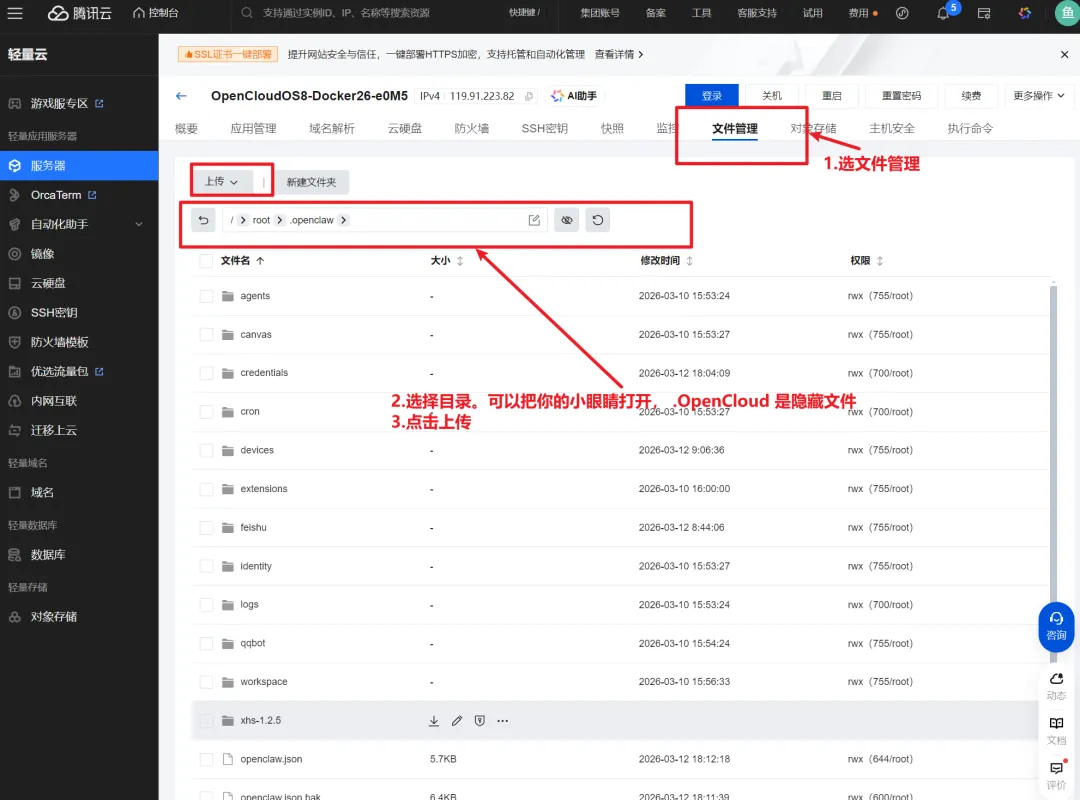Select 服务器 in the sidebar
1080x800 pixels.
pos(79,165)
